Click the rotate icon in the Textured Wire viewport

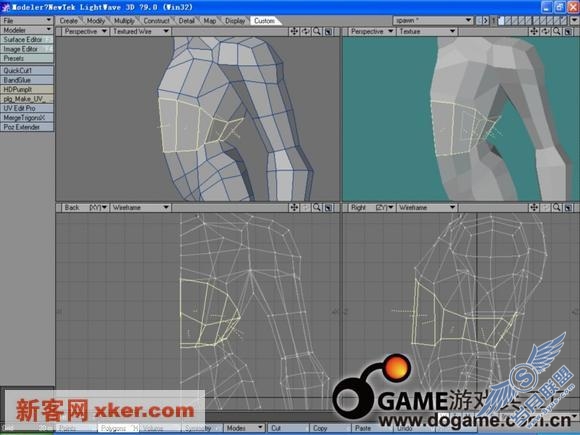pyautogui.click(x=306, y=31)
